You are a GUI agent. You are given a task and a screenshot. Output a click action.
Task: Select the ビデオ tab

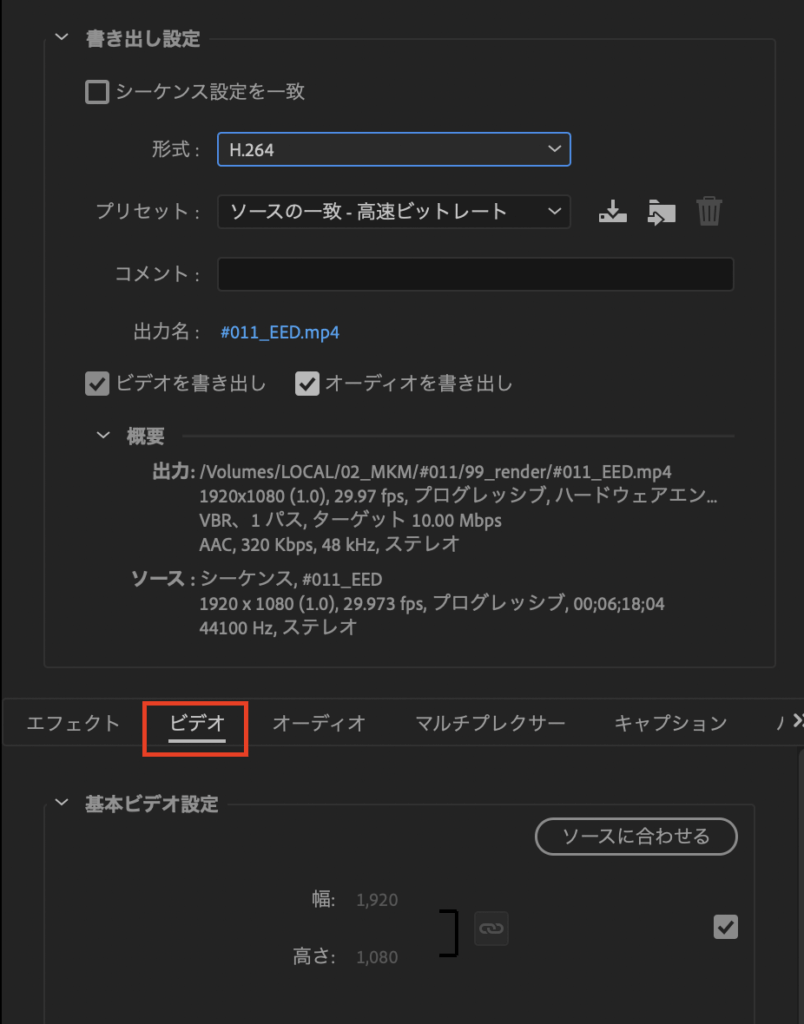(197, 723)
